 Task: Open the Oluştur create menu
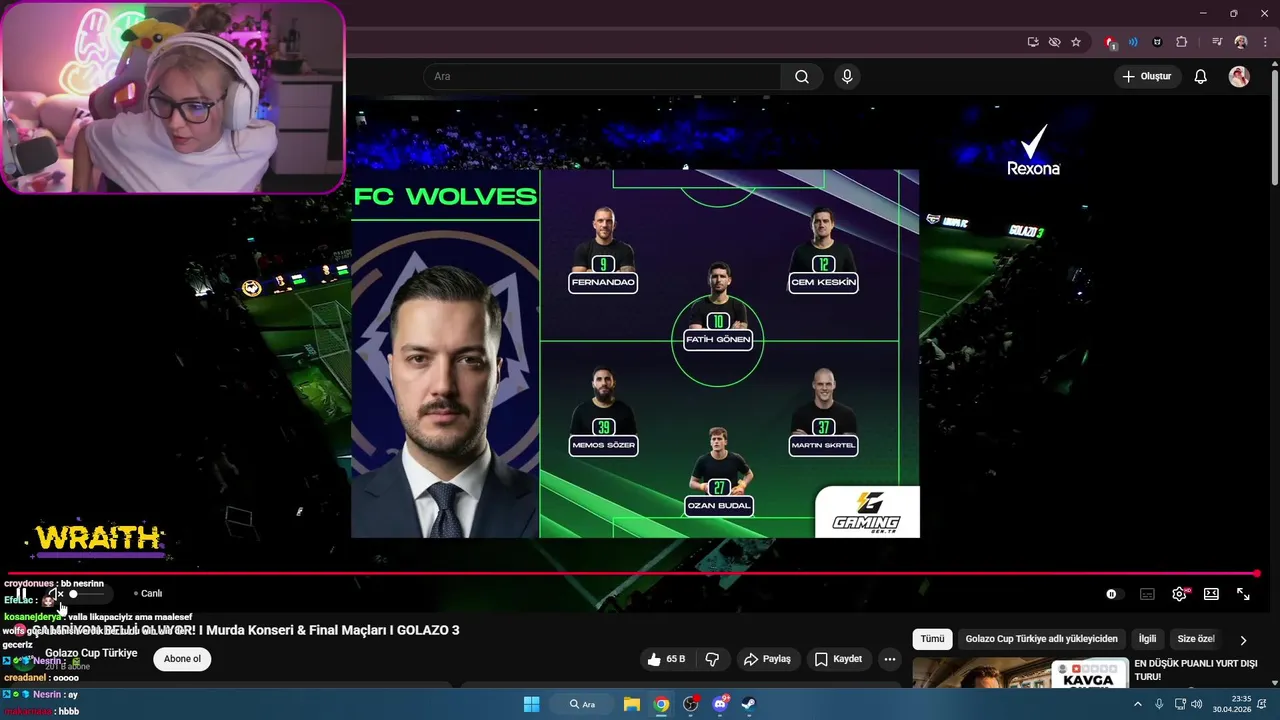(x=1147, y=77)
